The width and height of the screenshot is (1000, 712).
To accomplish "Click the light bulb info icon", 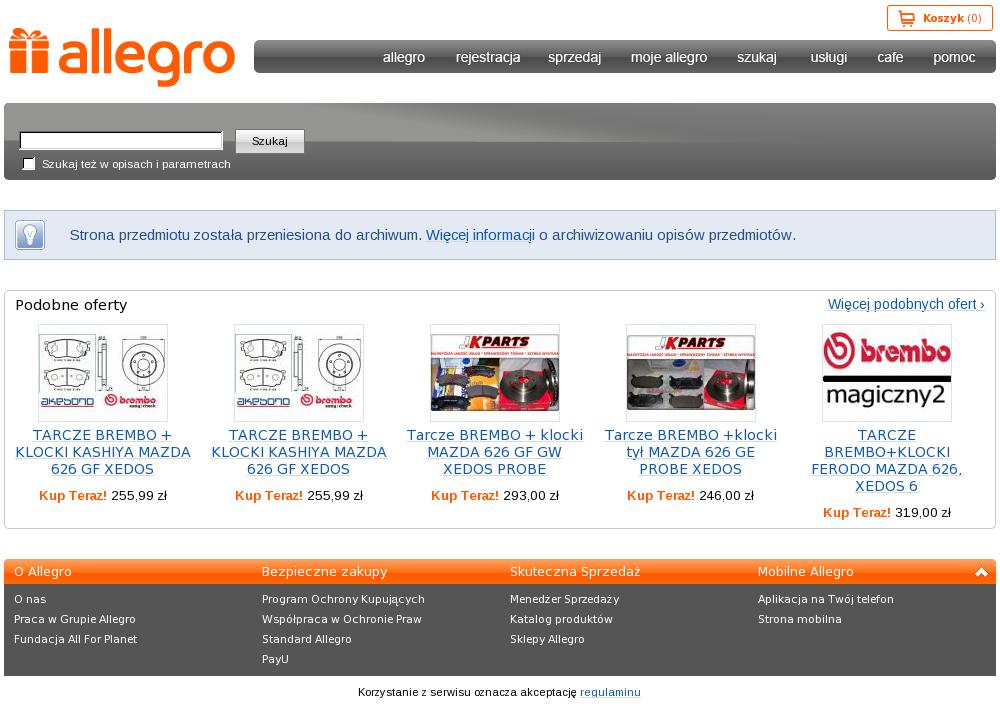I will (30, 235).
